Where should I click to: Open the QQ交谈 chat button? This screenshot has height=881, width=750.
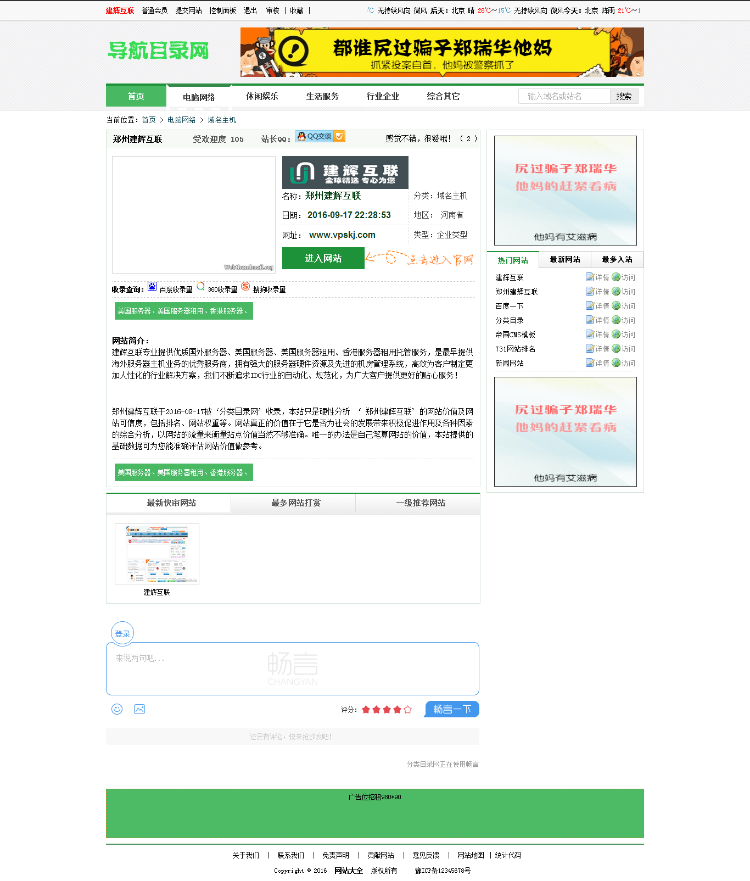click(x=320, y=137)
